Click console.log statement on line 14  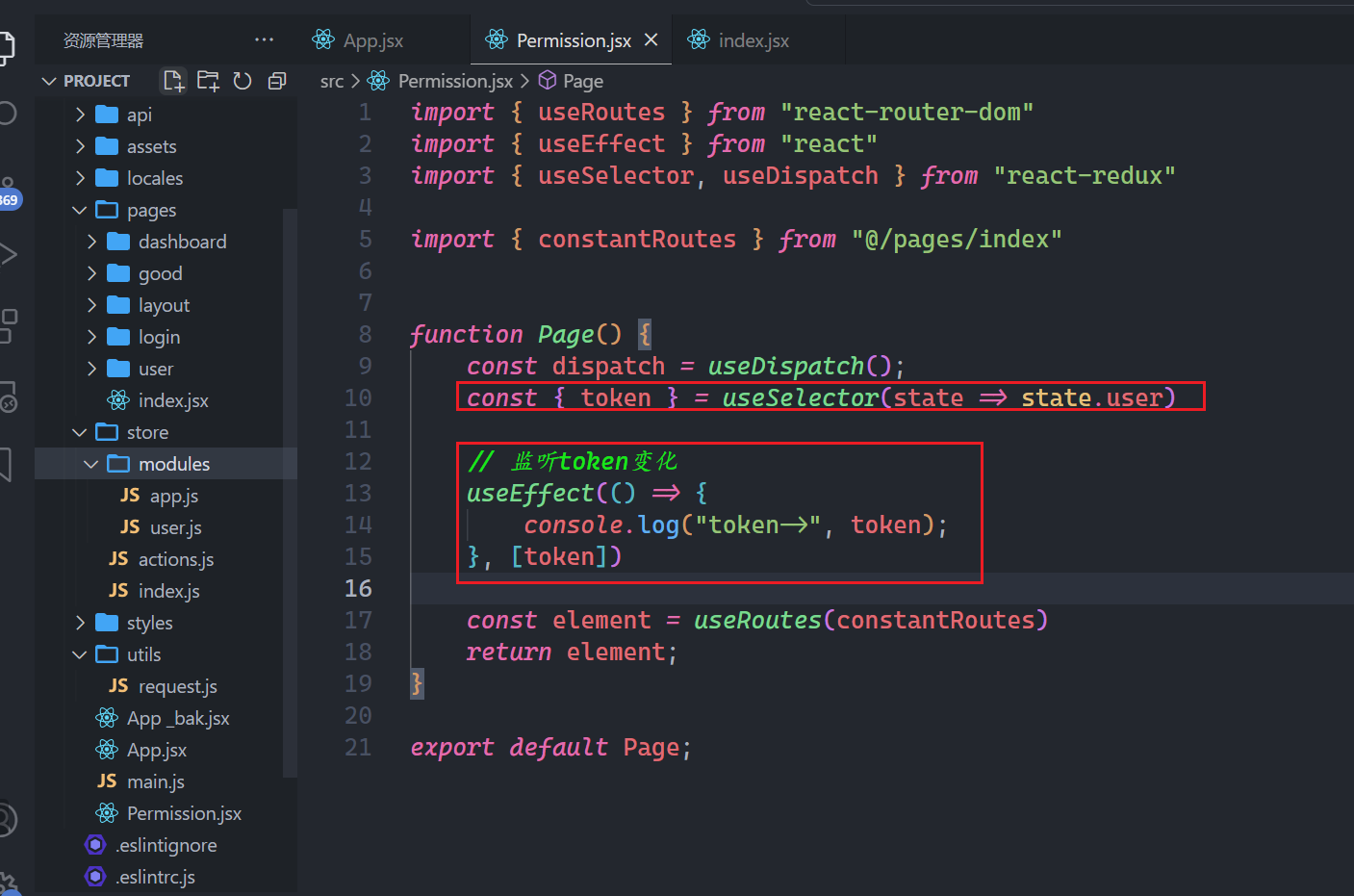pos(735,525)
